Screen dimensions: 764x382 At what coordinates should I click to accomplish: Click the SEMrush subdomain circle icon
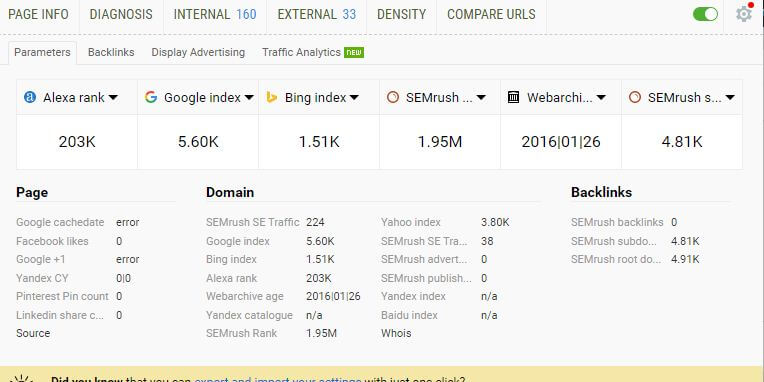click(x=634, y=97)
